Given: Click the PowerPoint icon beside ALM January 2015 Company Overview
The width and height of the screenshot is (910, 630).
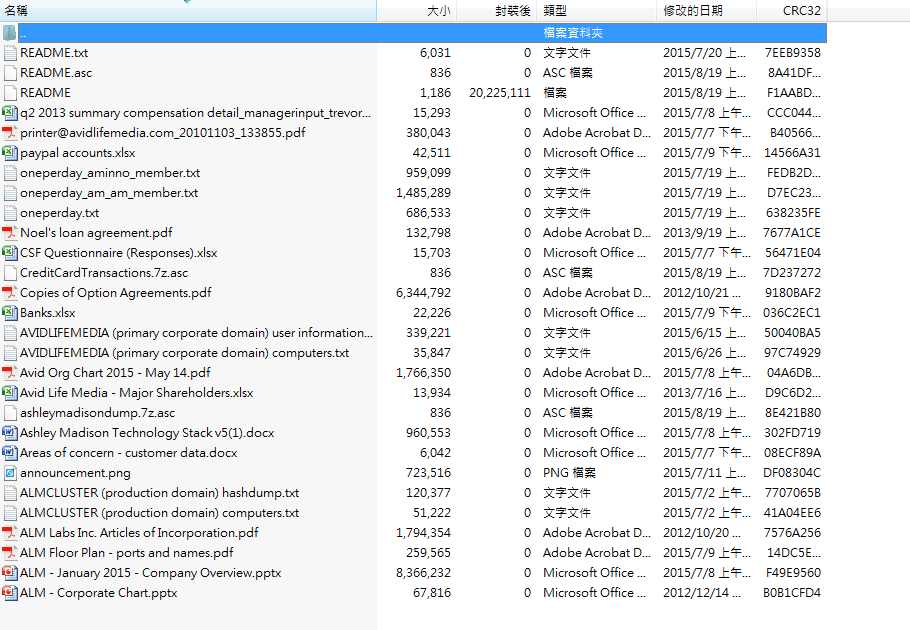Looking at the screenshot, I should 10,573.
